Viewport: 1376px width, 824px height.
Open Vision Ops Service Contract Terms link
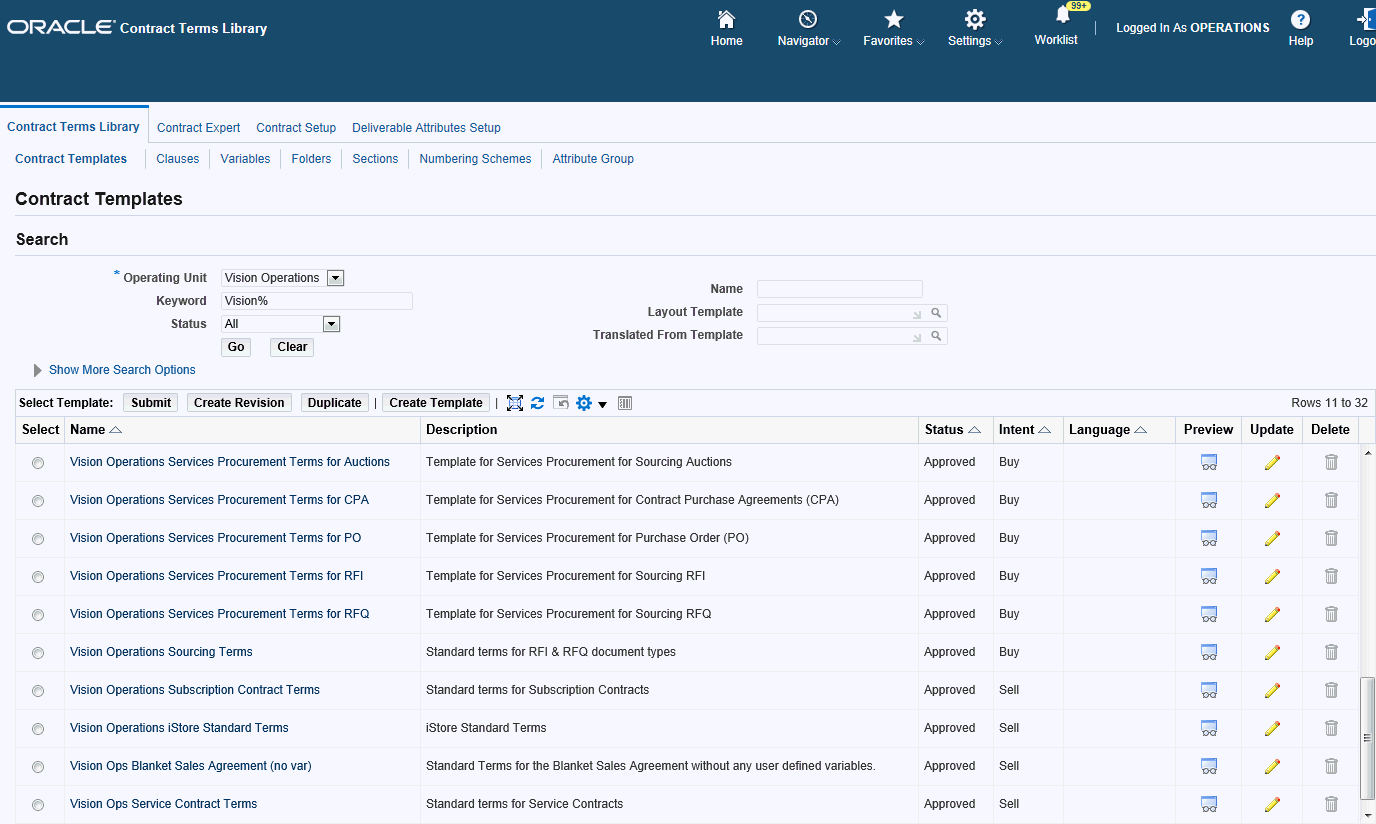[163, 804]
